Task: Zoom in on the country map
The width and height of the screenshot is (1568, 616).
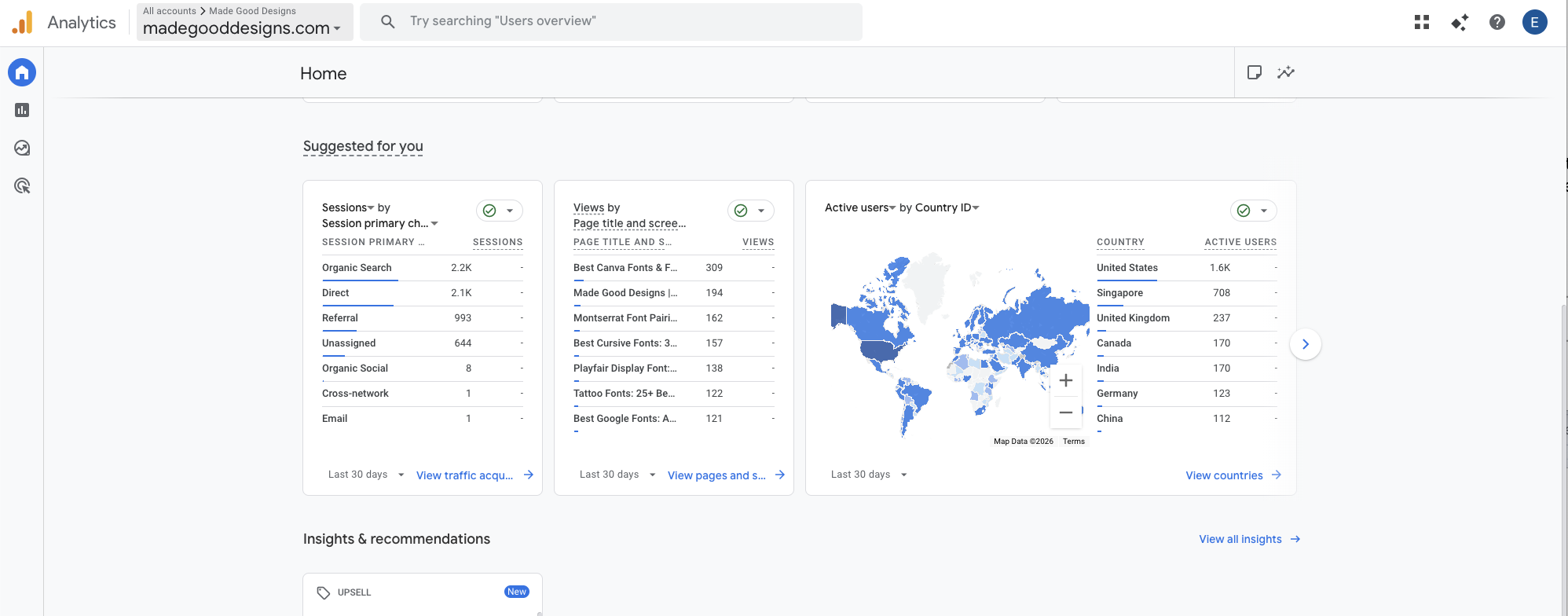Action: click(1066, 380)
